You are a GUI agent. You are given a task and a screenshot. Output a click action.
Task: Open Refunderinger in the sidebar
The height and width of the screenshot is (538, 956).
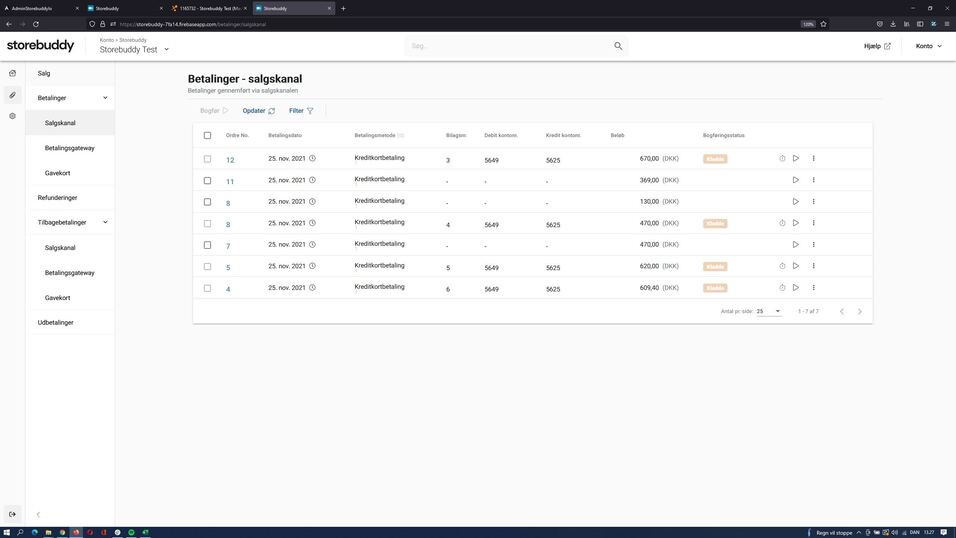click(58, 198)
